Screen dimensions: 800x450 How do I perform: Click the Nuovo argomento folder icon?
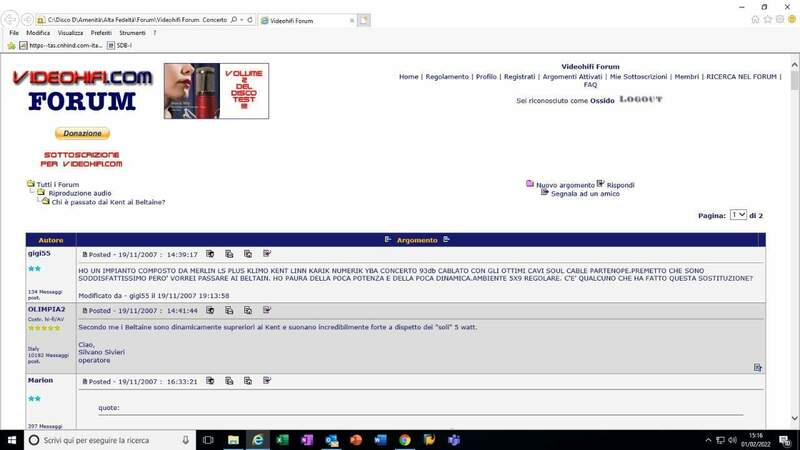pos(530,185)
